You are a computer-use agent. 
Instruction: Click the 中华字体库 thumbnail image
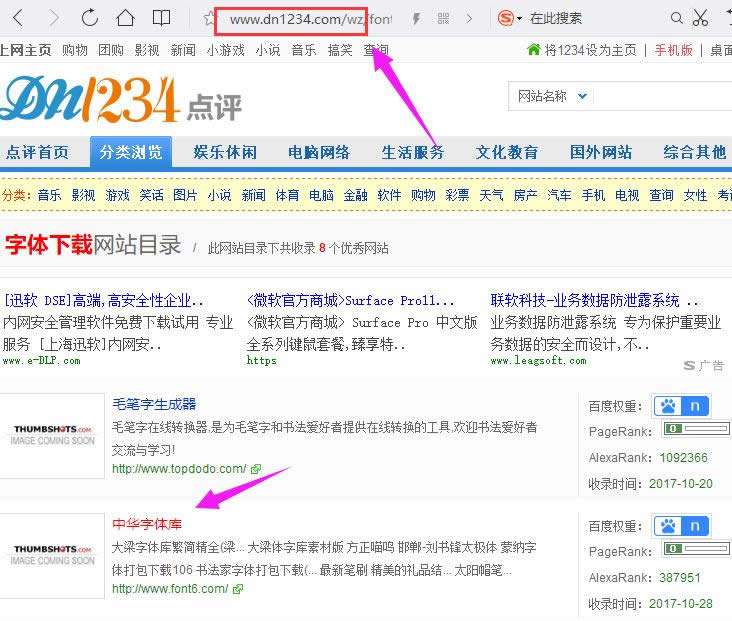[53, 554]
